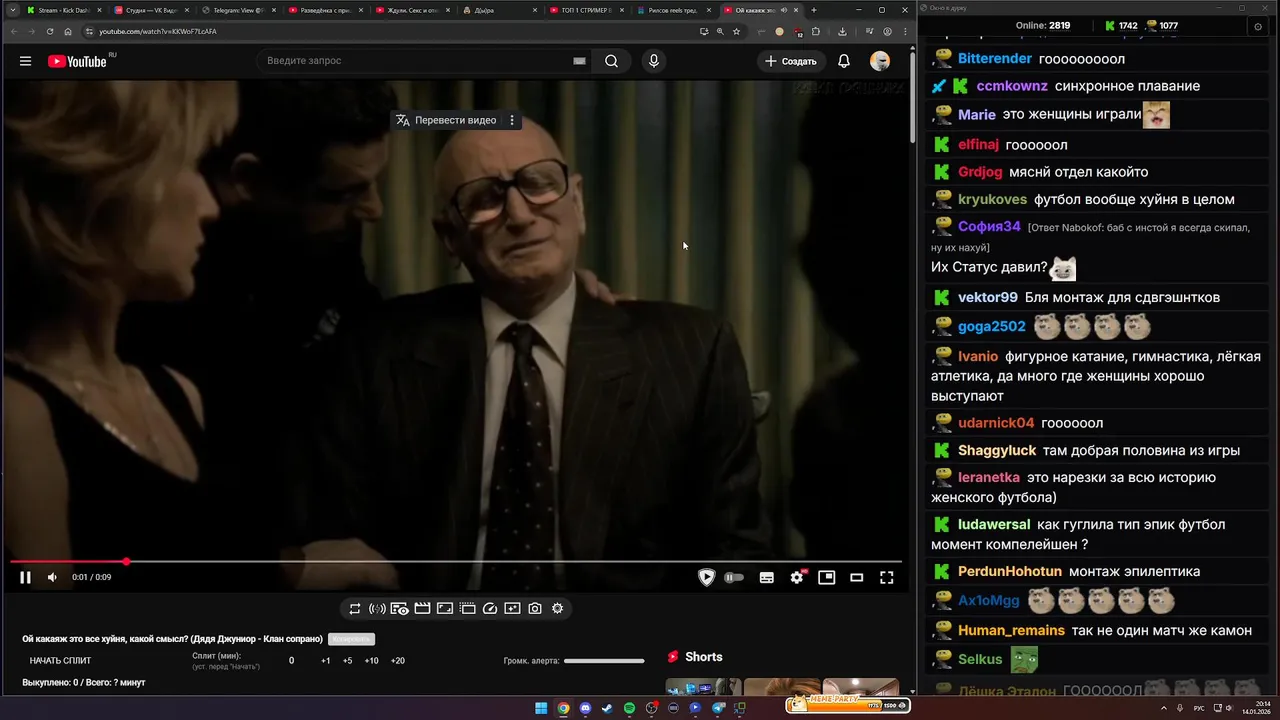Open the Shorts section heading
The width and height of the screenshot is (1280, 720).
pyautogui.click(x=704, y=657)
